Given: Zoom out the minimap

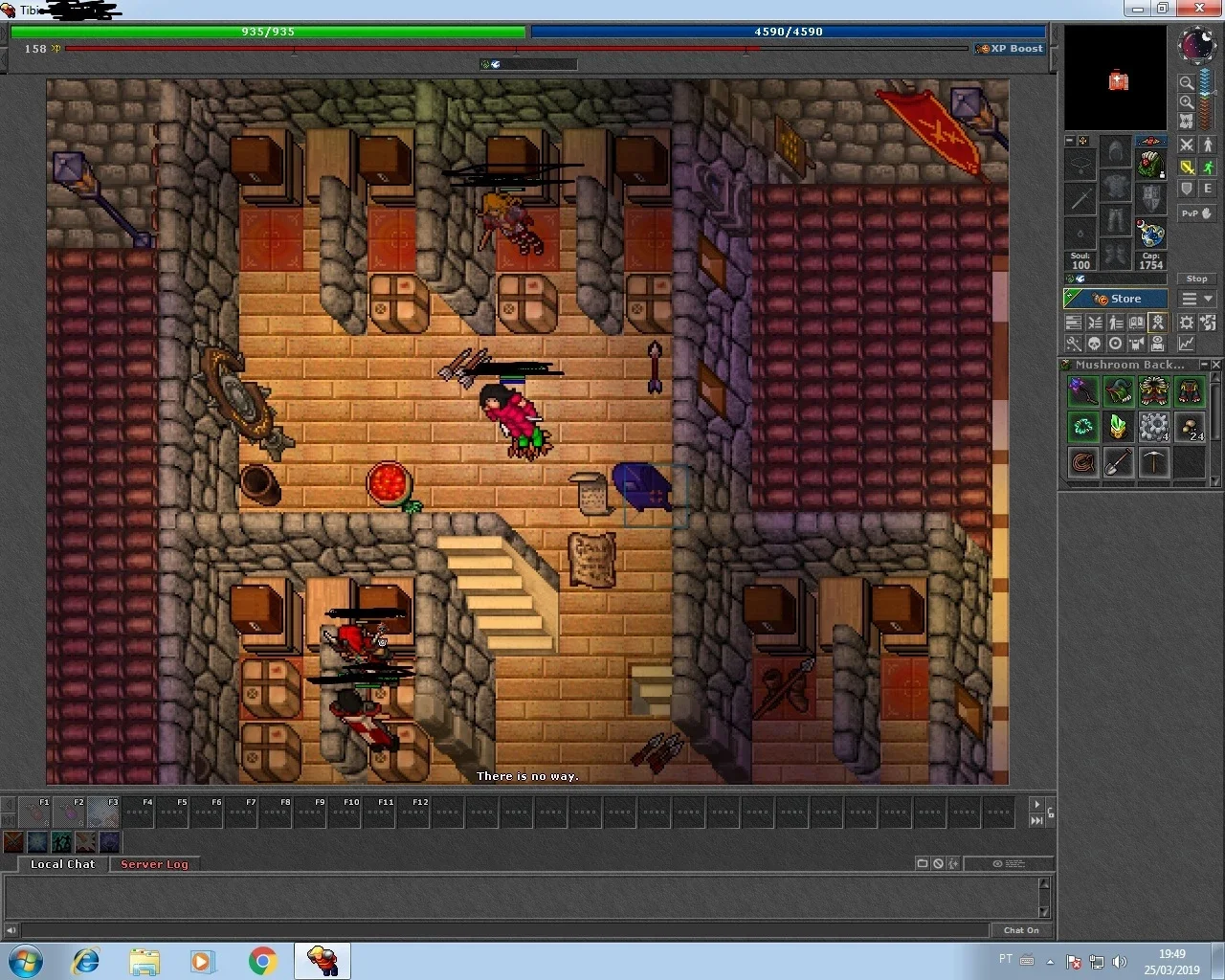Looking at the screenshot, I should 1186,83.
